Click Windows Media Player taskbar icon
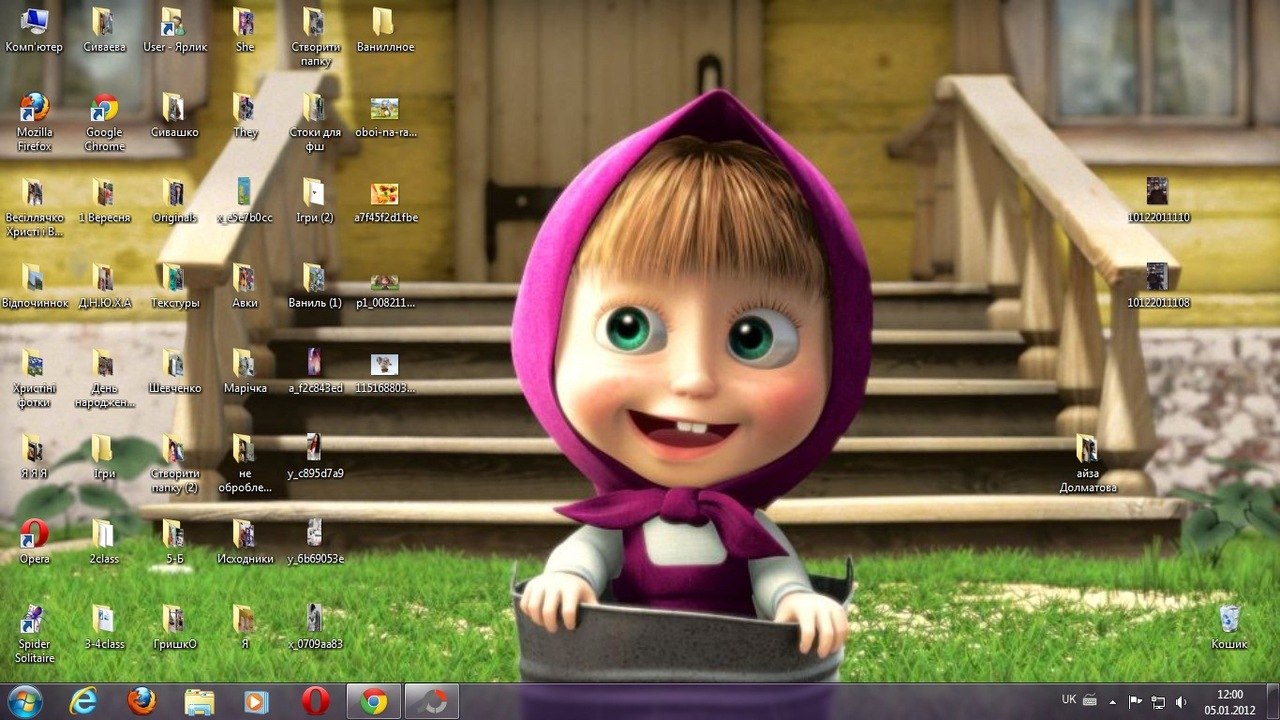The width and height of the screenshot is (1280, 720). pyautogui.click(x=257, y=702)
